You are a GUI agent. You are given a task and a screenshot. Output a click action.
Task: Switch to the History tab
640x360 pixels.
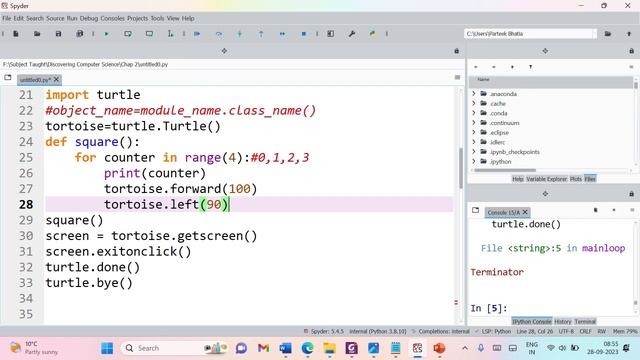(563, 322)
